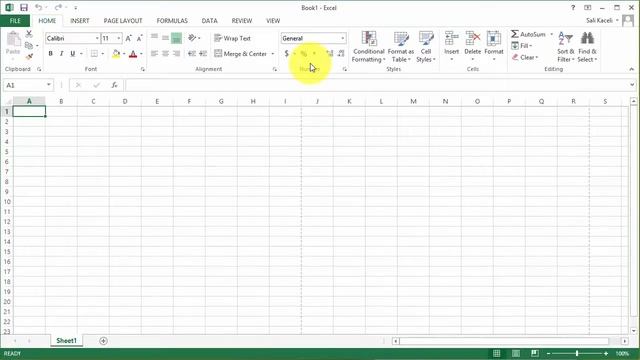
Task: Click the Fill Color paint bucket icon
Action: coord(116,54)
